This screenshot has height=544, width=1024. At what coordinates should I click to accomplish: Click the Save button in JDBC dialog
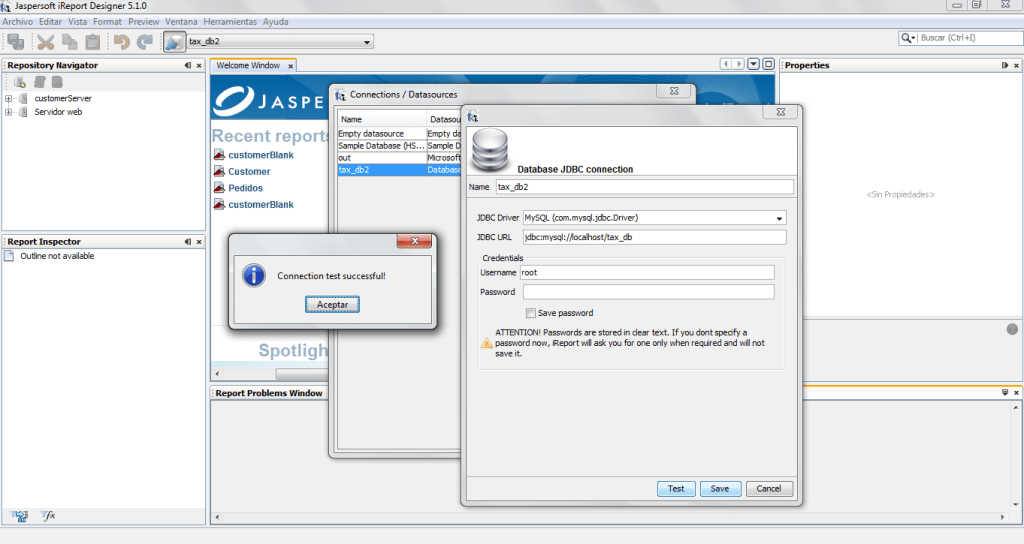click(x=720, y=489)
